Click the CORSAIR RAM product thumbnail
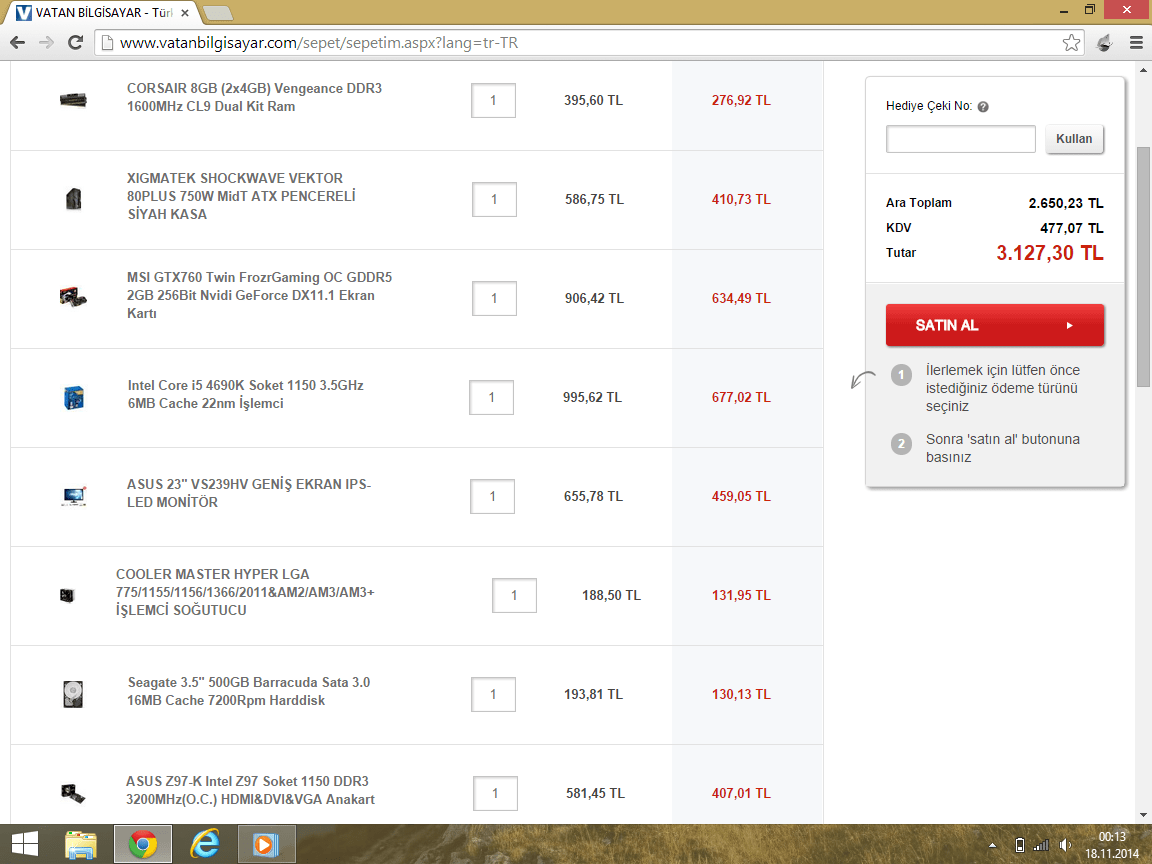This screenshot has height=864, width=1152. (73, 100)
